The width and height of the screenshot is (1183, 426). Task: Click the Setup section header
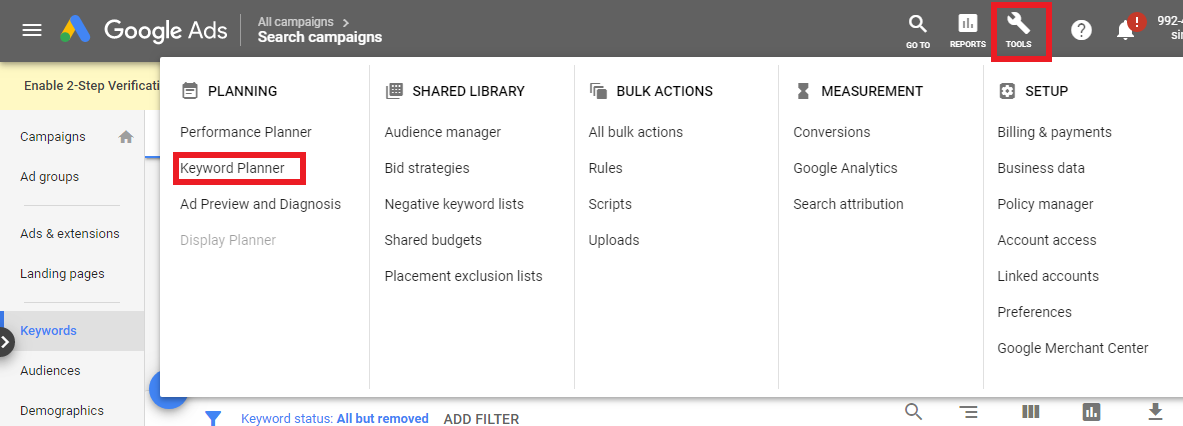point(1046,91)
